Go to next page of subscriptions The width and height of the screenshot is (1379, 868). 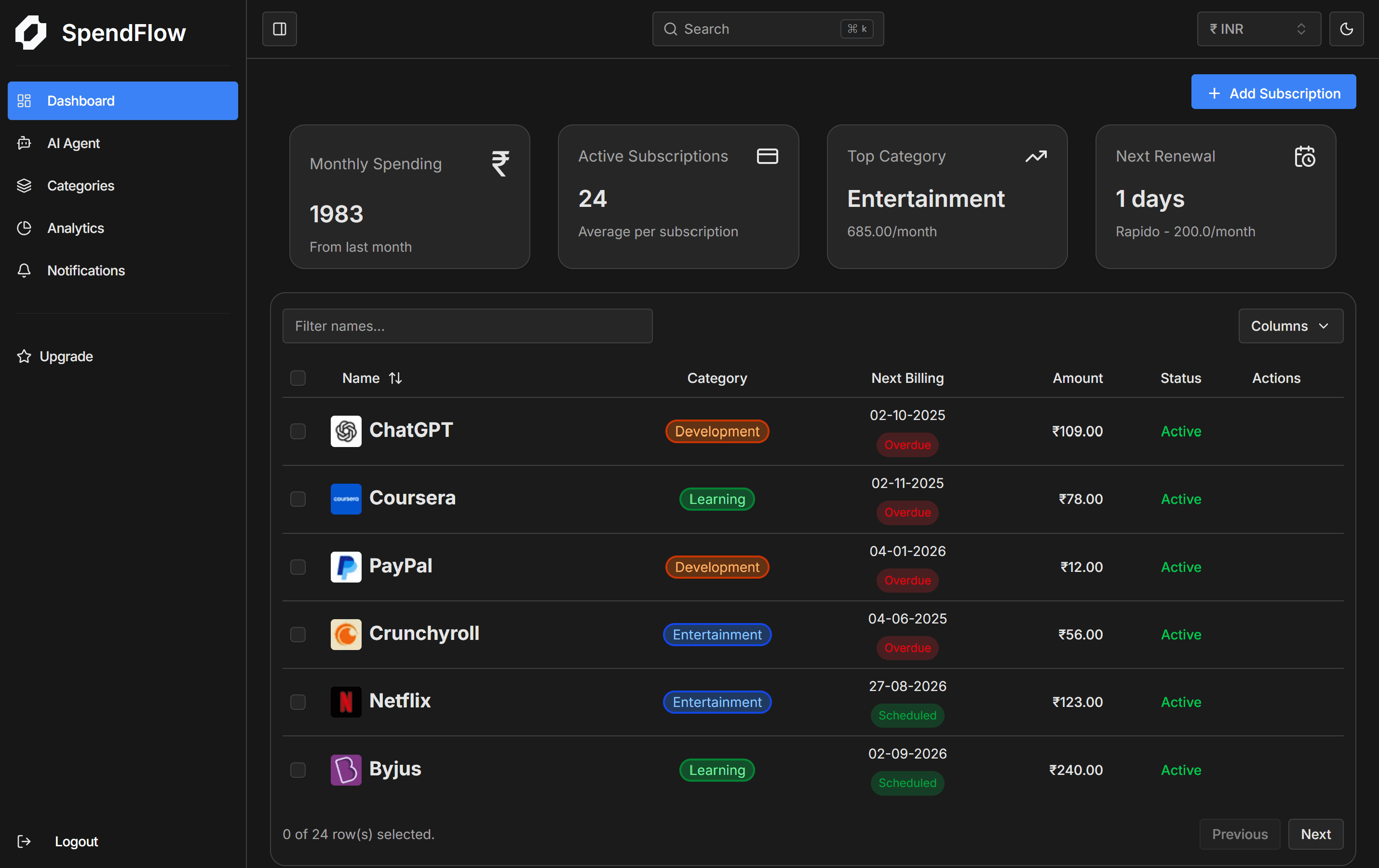pos(1315,834)
